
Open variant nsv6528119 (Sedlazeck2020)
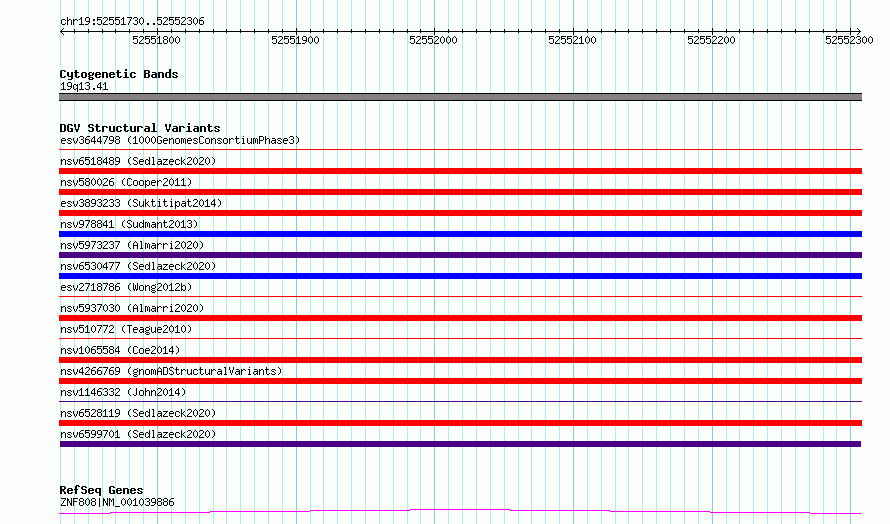pos(138,413)
